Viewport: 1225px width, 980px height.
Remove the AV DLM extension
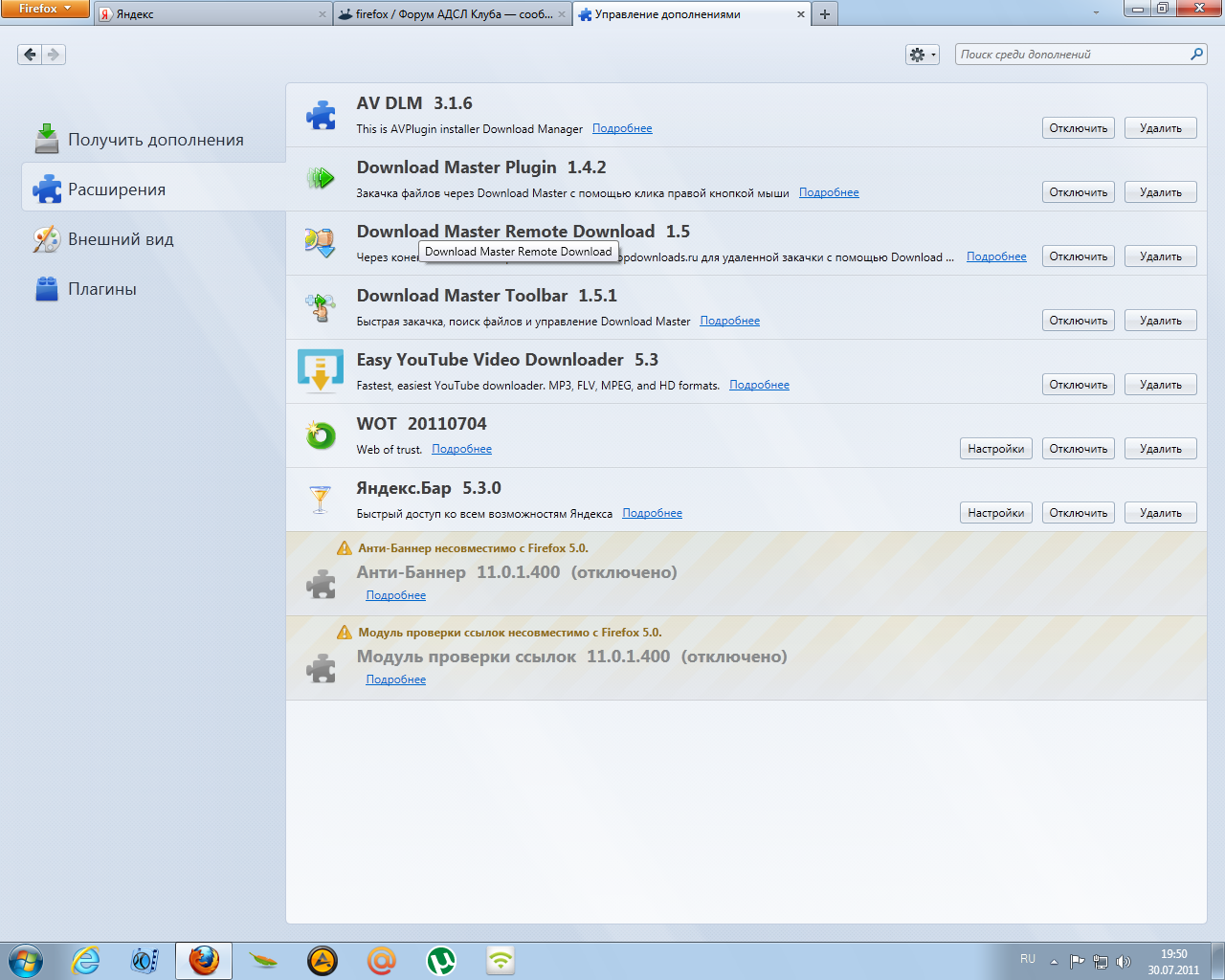click(1161, 128)
